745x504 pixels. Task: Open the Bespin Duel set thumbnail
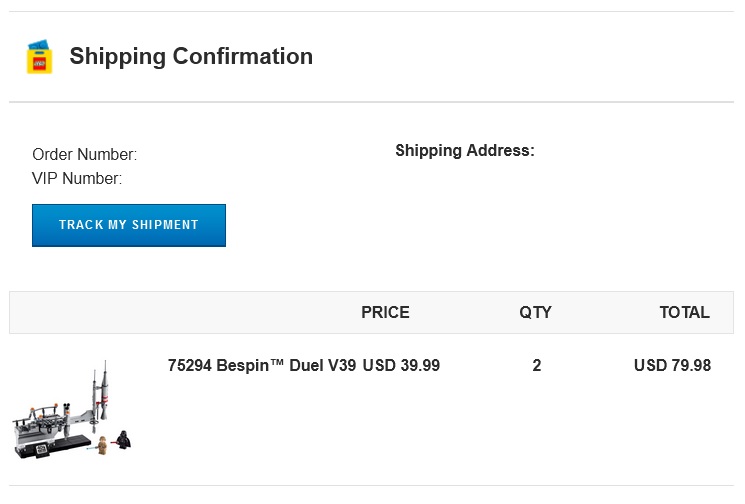(x=72, y=409)
